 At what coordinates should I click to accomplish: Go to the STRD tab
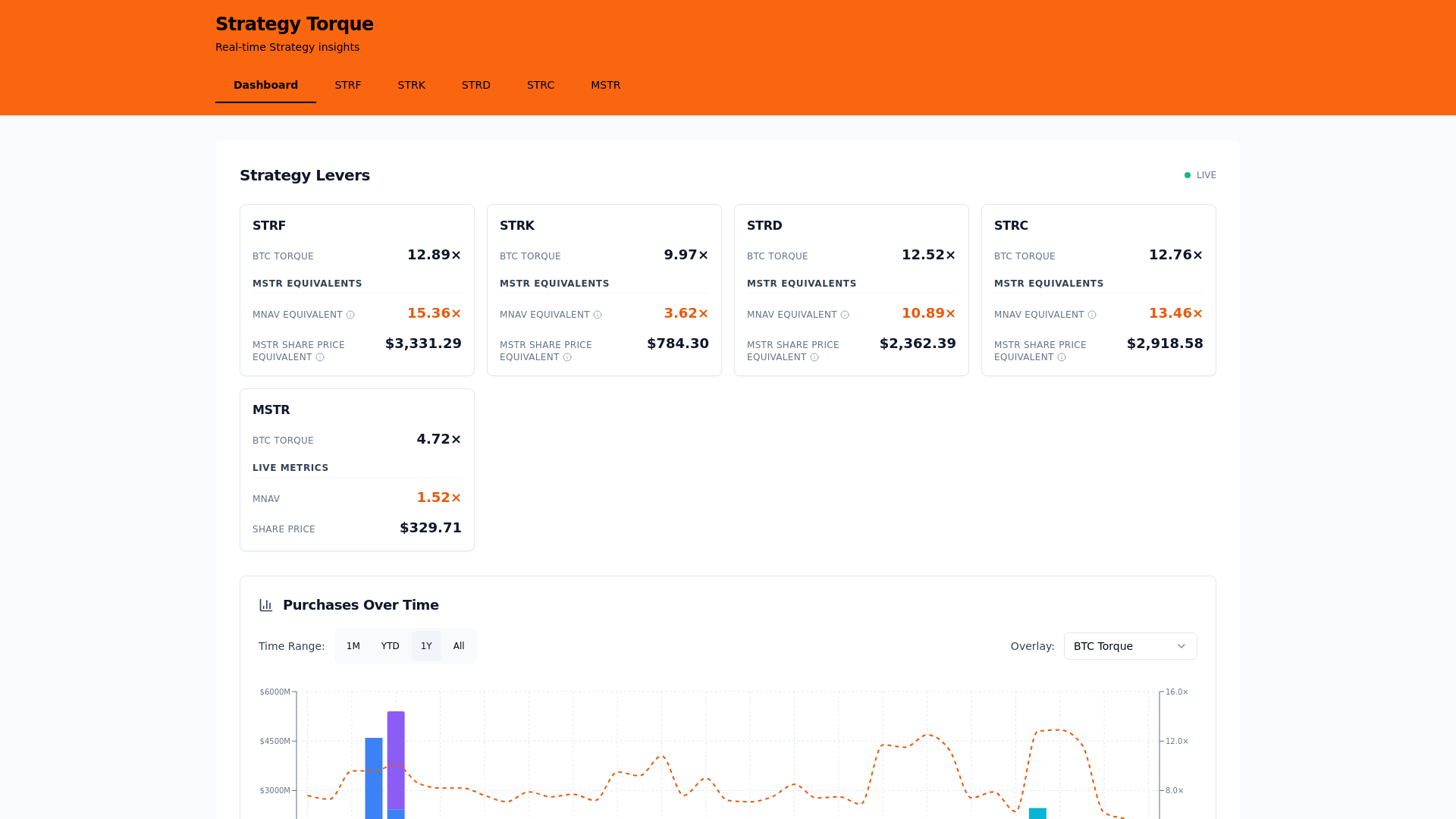coord(476,85)
